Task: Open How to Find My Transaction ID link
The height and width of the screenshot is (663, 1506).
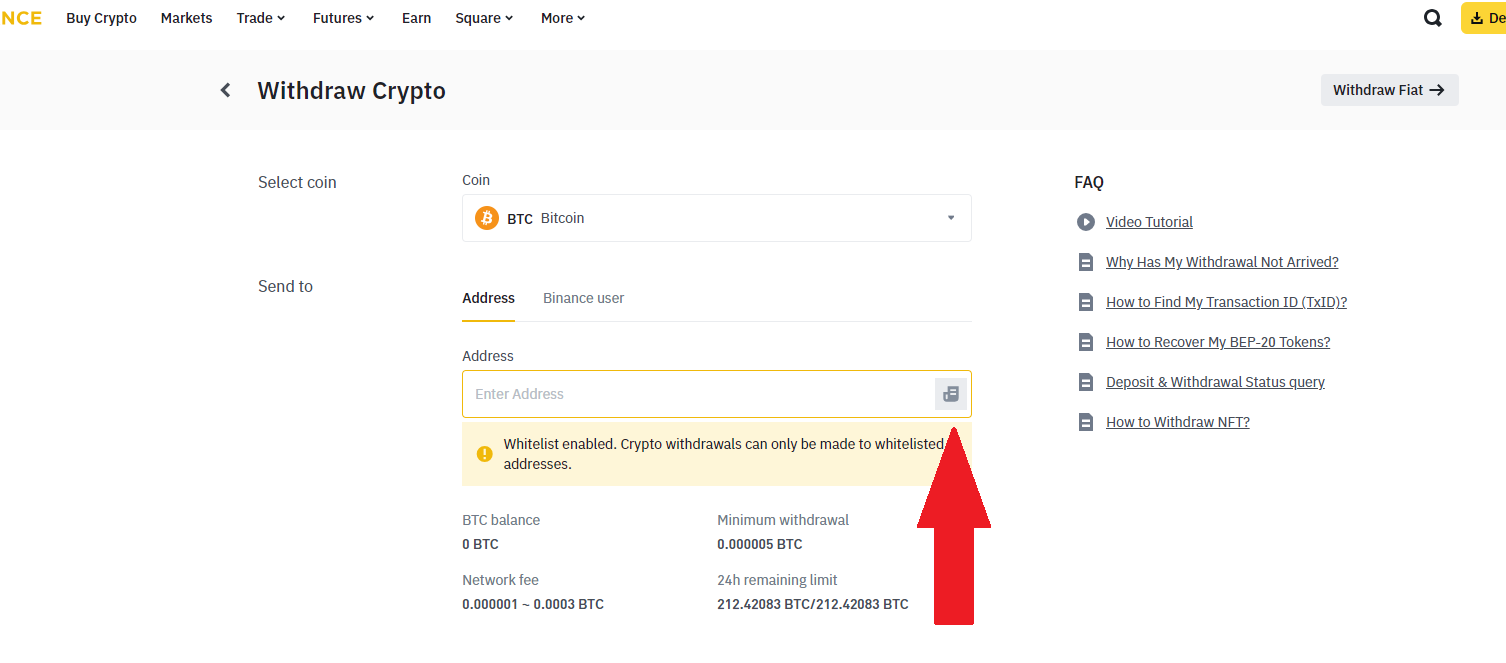Action: tap(1226, 302)
